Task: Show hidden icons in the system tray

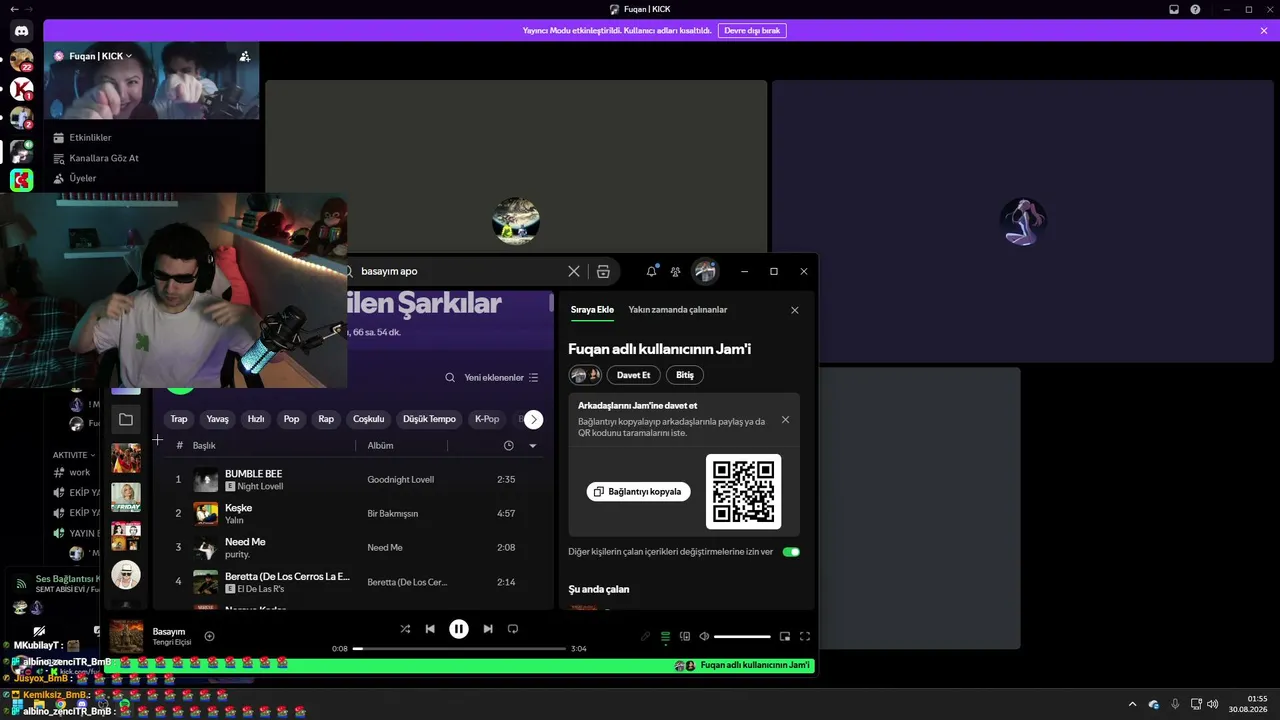Action: tap(1132, 704)
